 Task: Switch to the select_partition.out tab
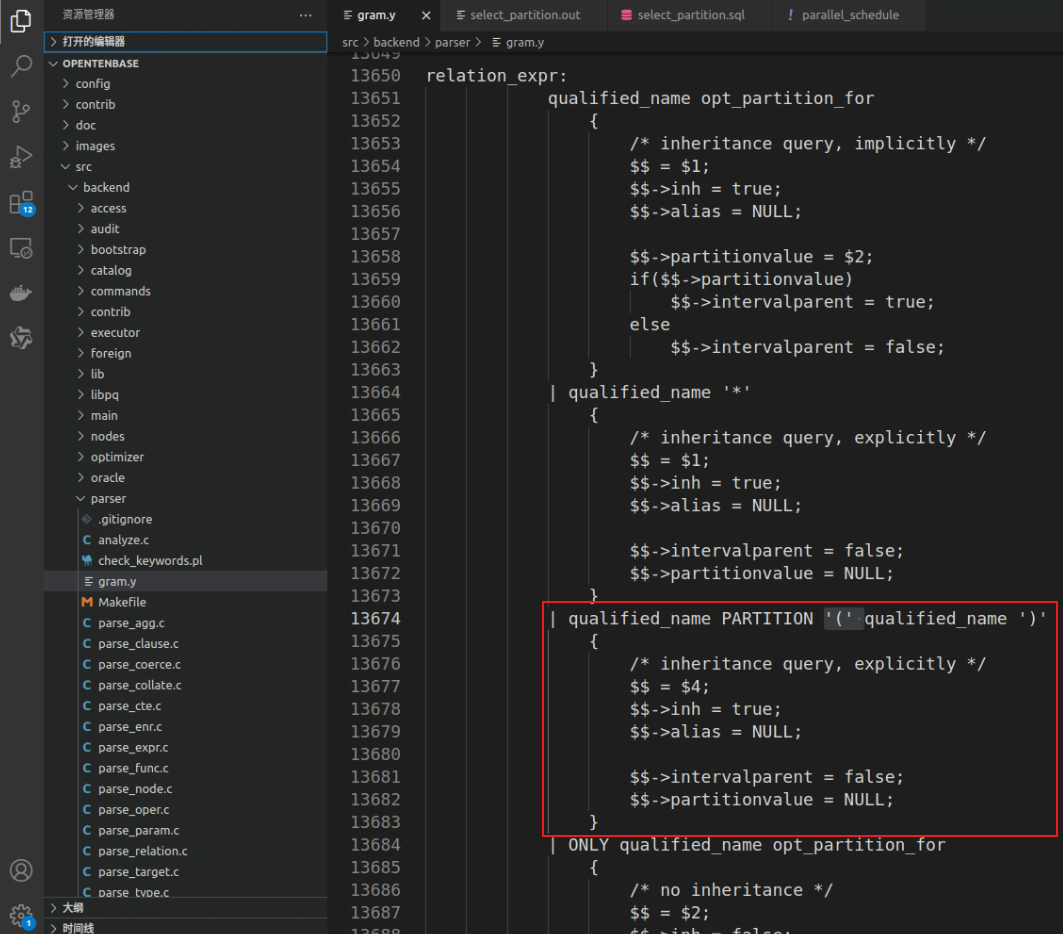[523, 15]
